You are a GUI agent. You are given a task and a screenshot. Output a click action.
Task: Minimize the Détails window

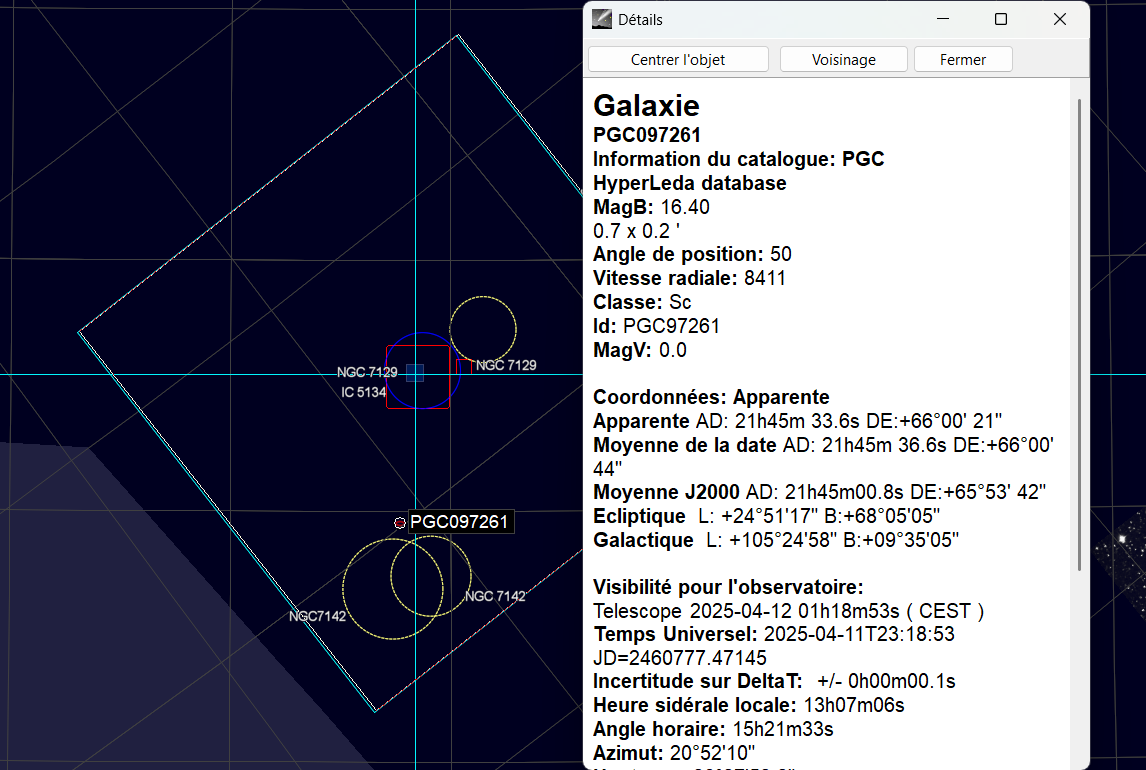pyautogui.click(x=943, y=19)
